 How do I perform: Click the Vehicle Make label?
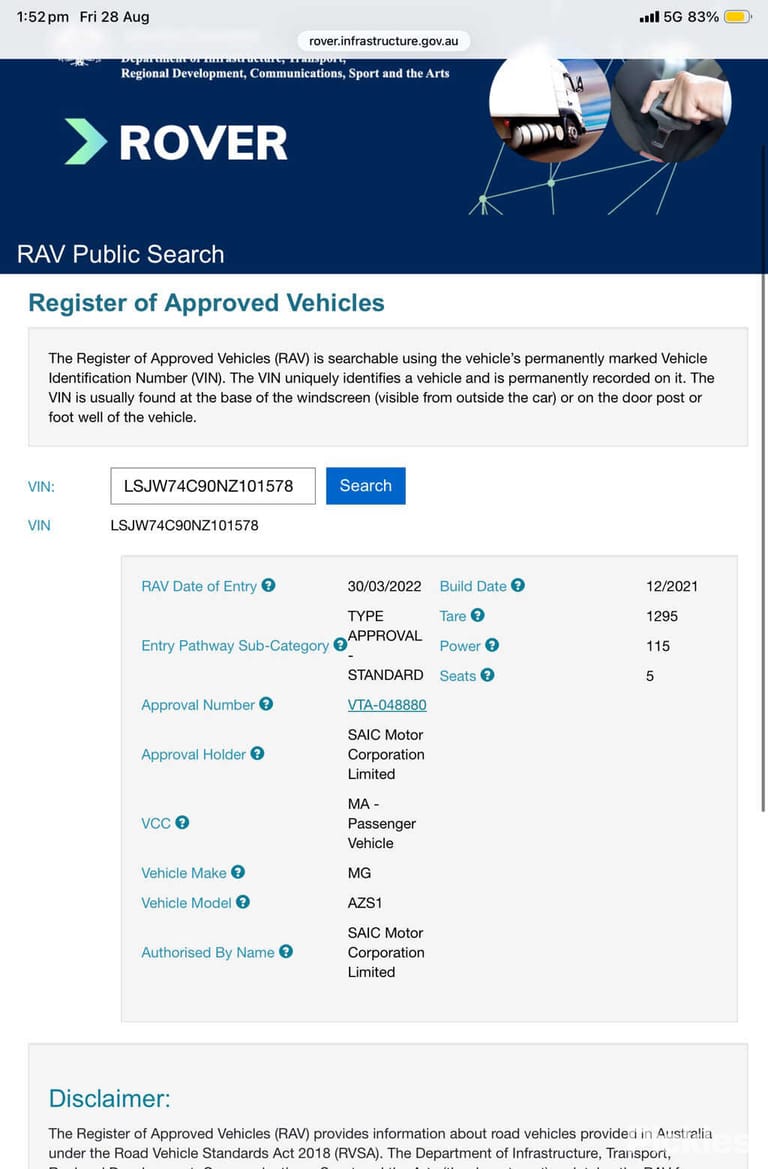pyautogui.click(x=183, y=873)
